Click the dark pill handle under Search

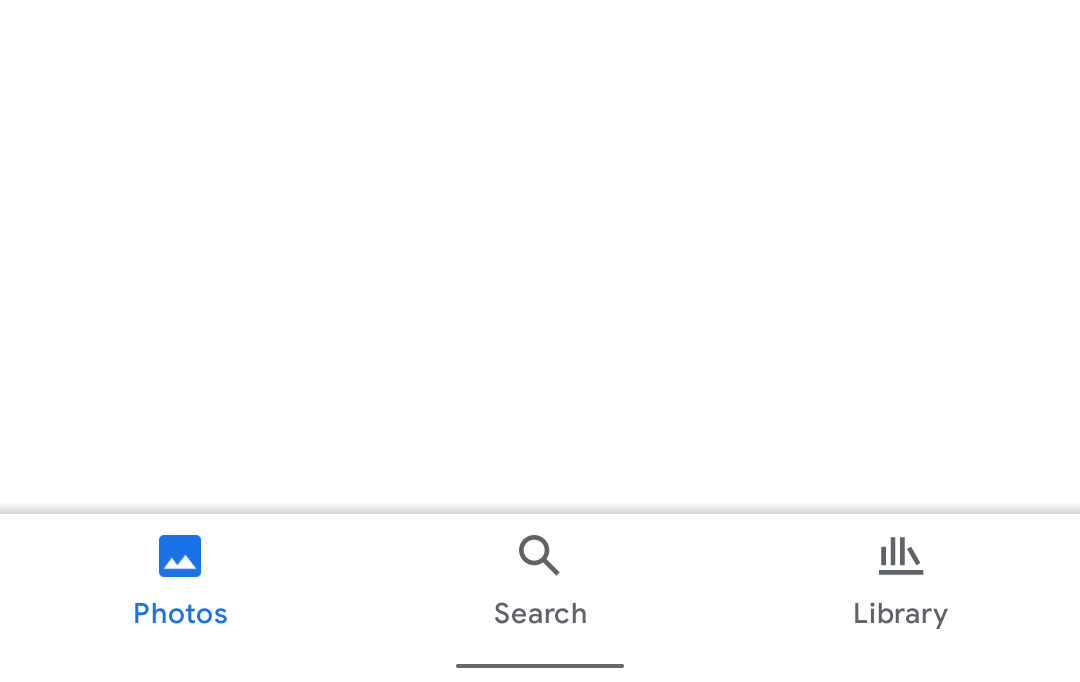click(x=540, y=666)
